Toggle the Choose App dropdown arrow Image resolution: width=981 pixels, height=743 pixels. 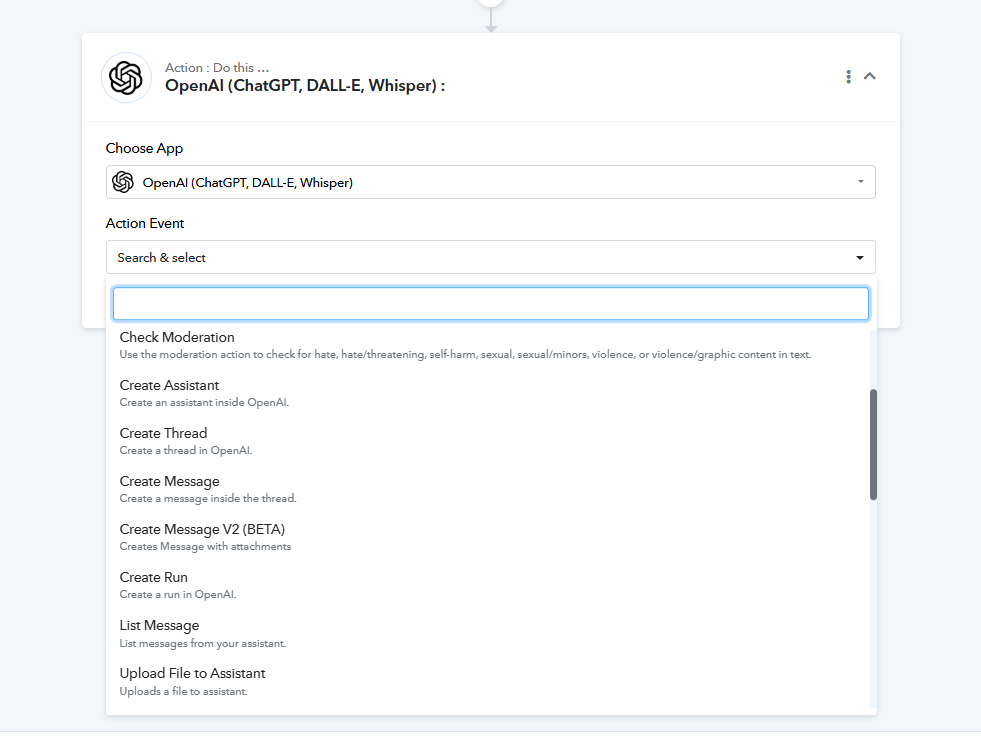click(861, 182)
